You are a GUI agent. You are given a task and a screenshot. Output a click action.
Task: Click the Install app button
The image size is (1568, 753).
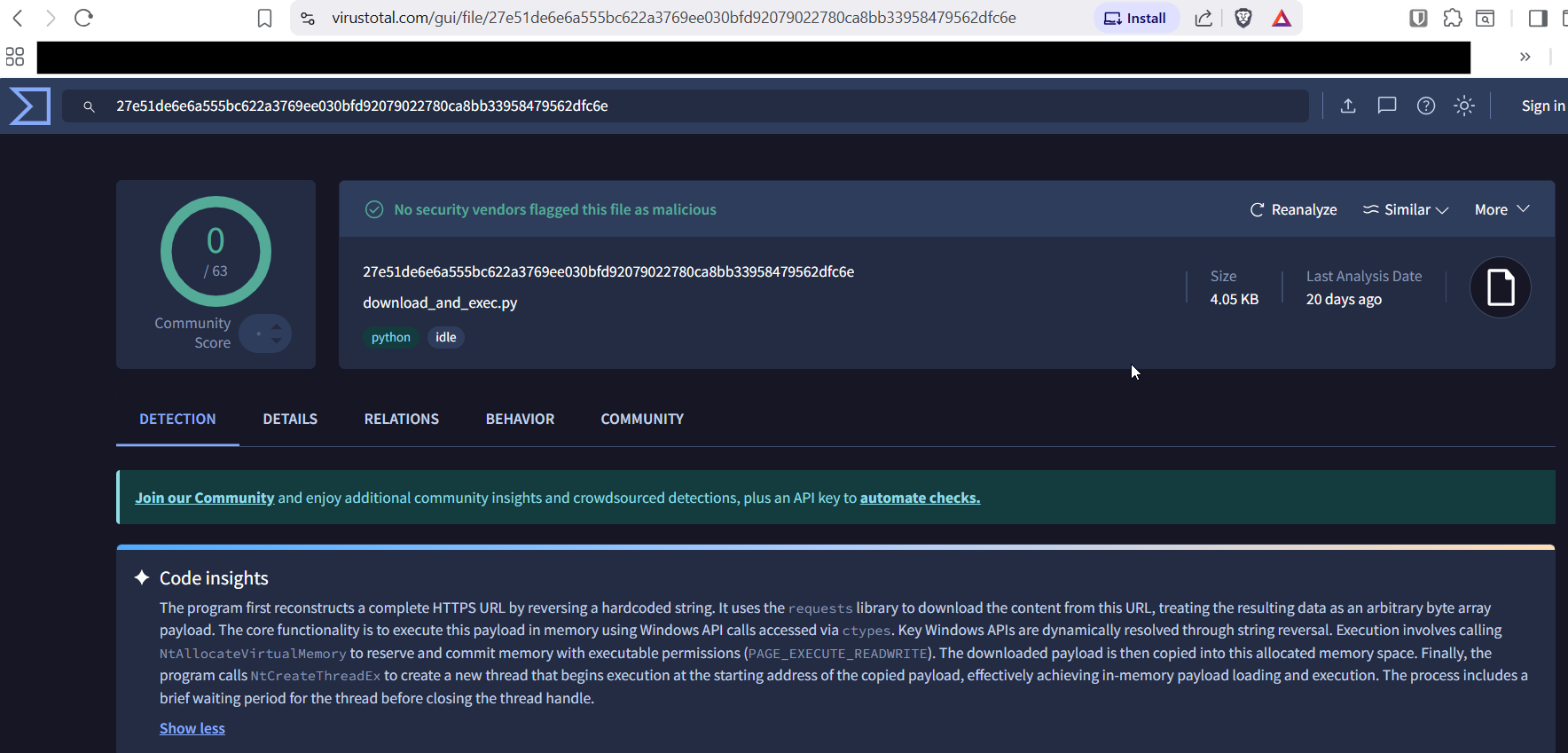pos(1135,18)
